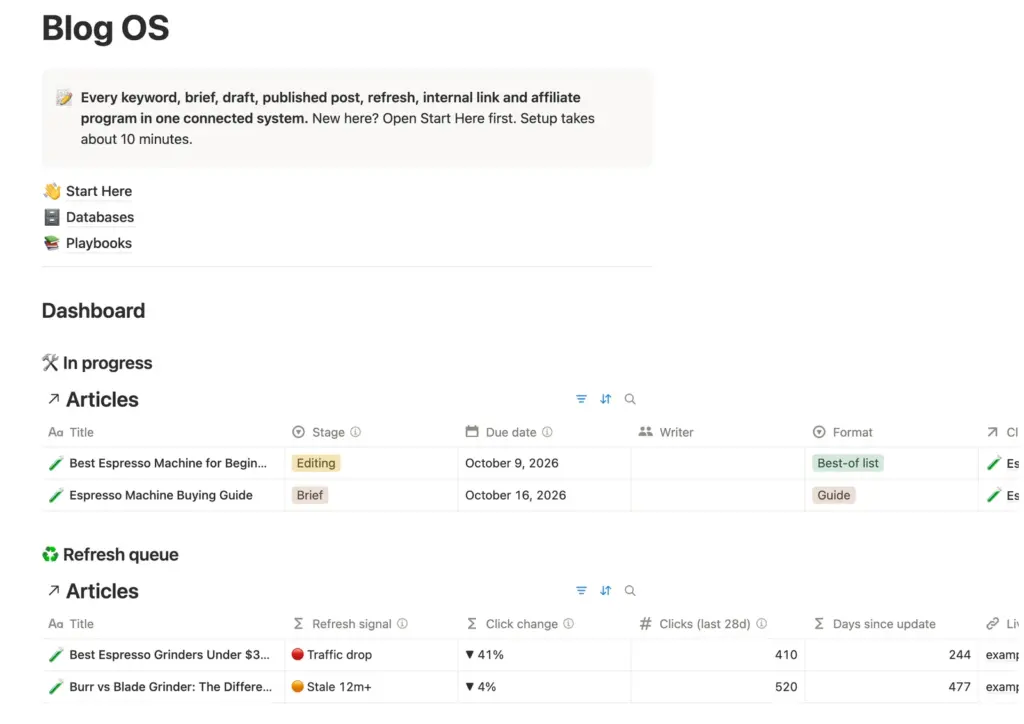Select the 244 days since update cell
Viewport: 1024px width, 724px height.
pyautogui.click(x=891, y=655)
